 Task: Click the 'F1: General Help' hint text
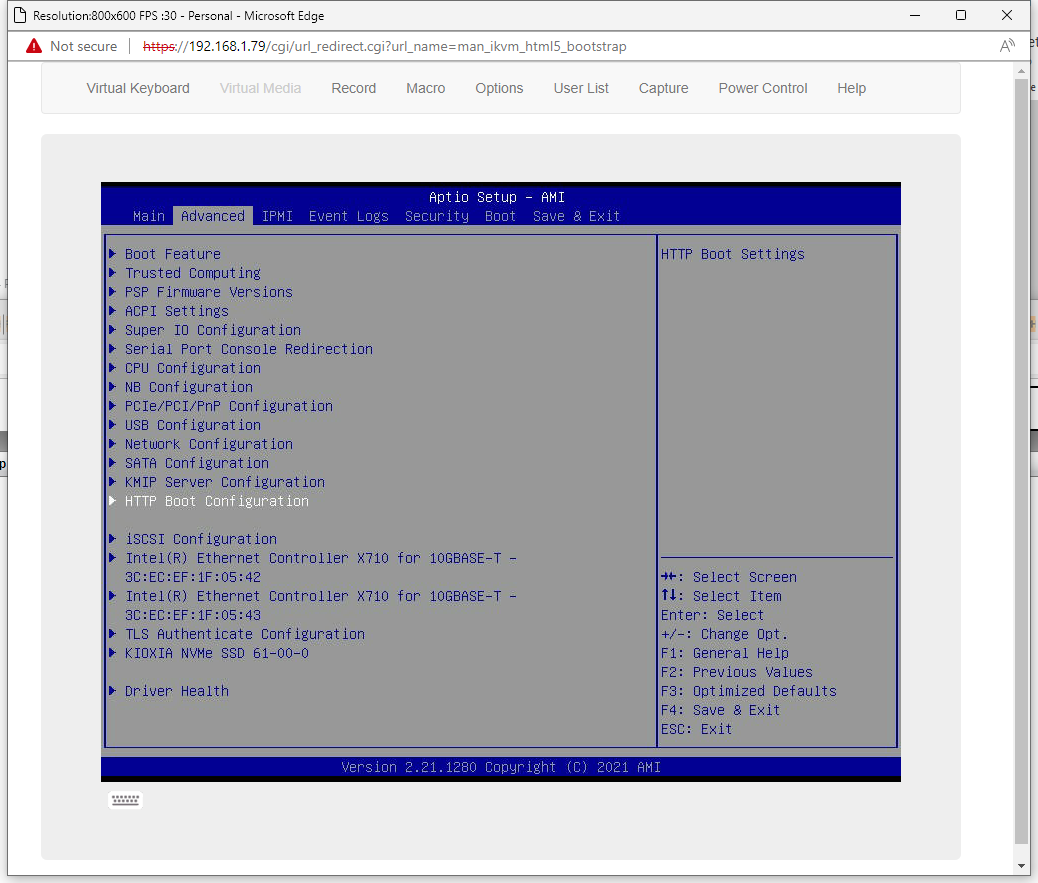click(x=725, y=653)
